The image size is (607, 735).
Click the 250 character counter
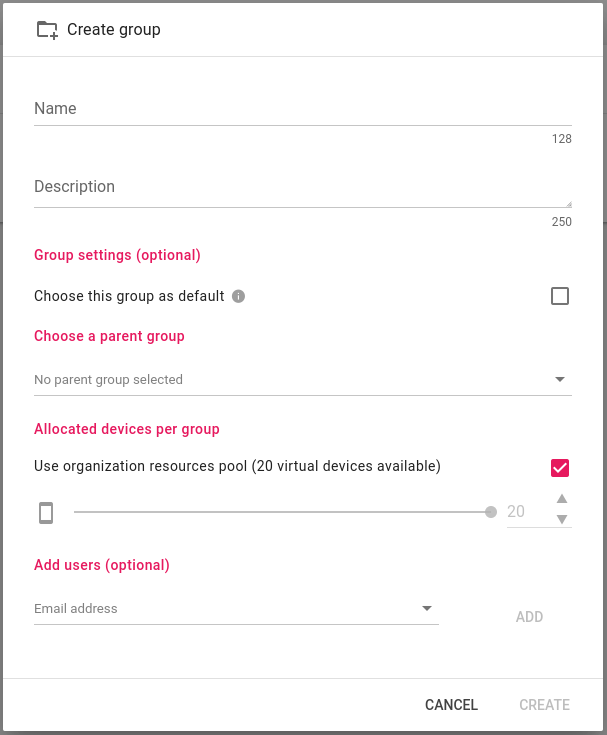click(x=562, y=222)
